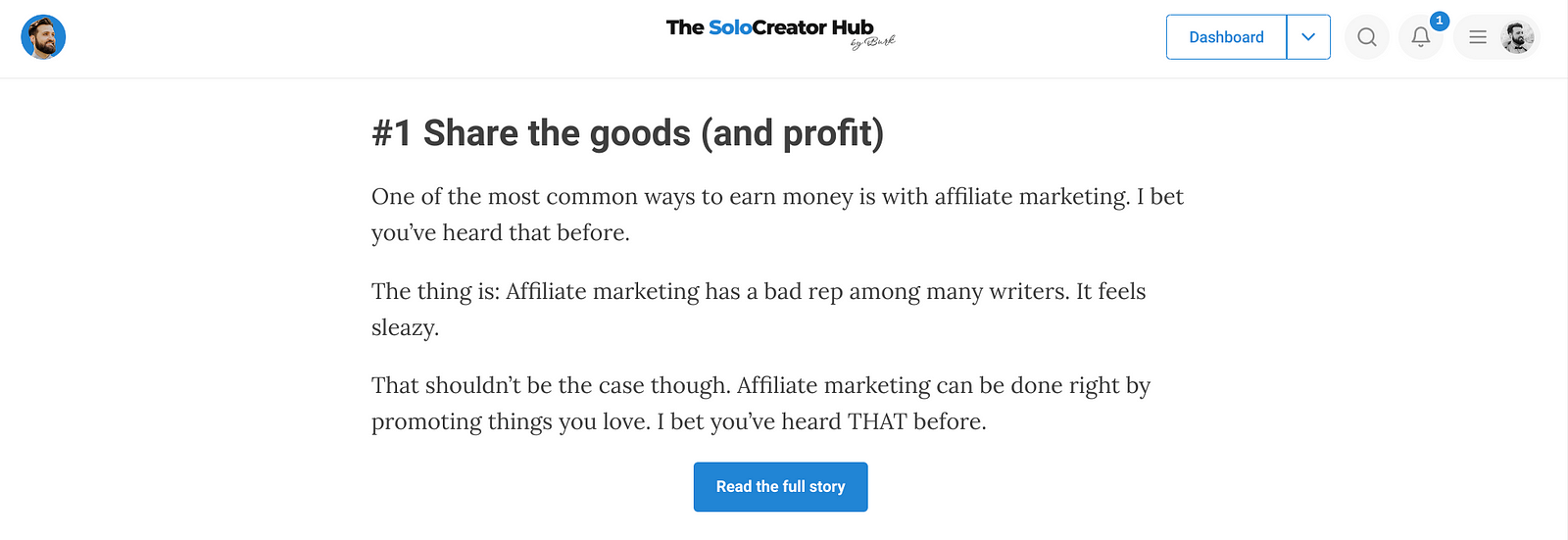Click the capitalized word 'THAT' in the text

[x=877, y=421]
